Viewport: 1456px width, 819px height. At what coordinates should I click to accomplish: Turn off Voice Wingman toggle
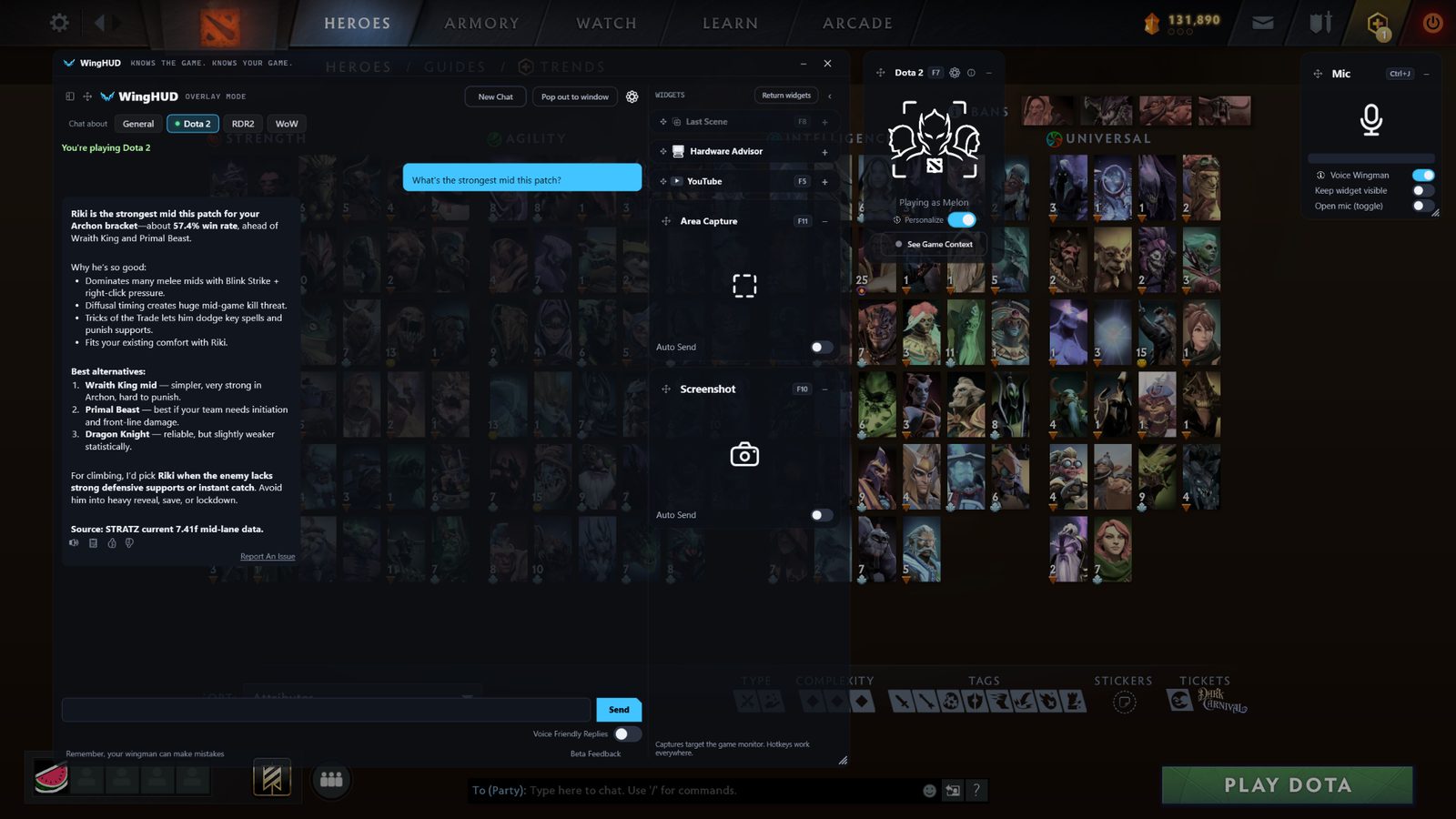click(x=1423, y=175)
